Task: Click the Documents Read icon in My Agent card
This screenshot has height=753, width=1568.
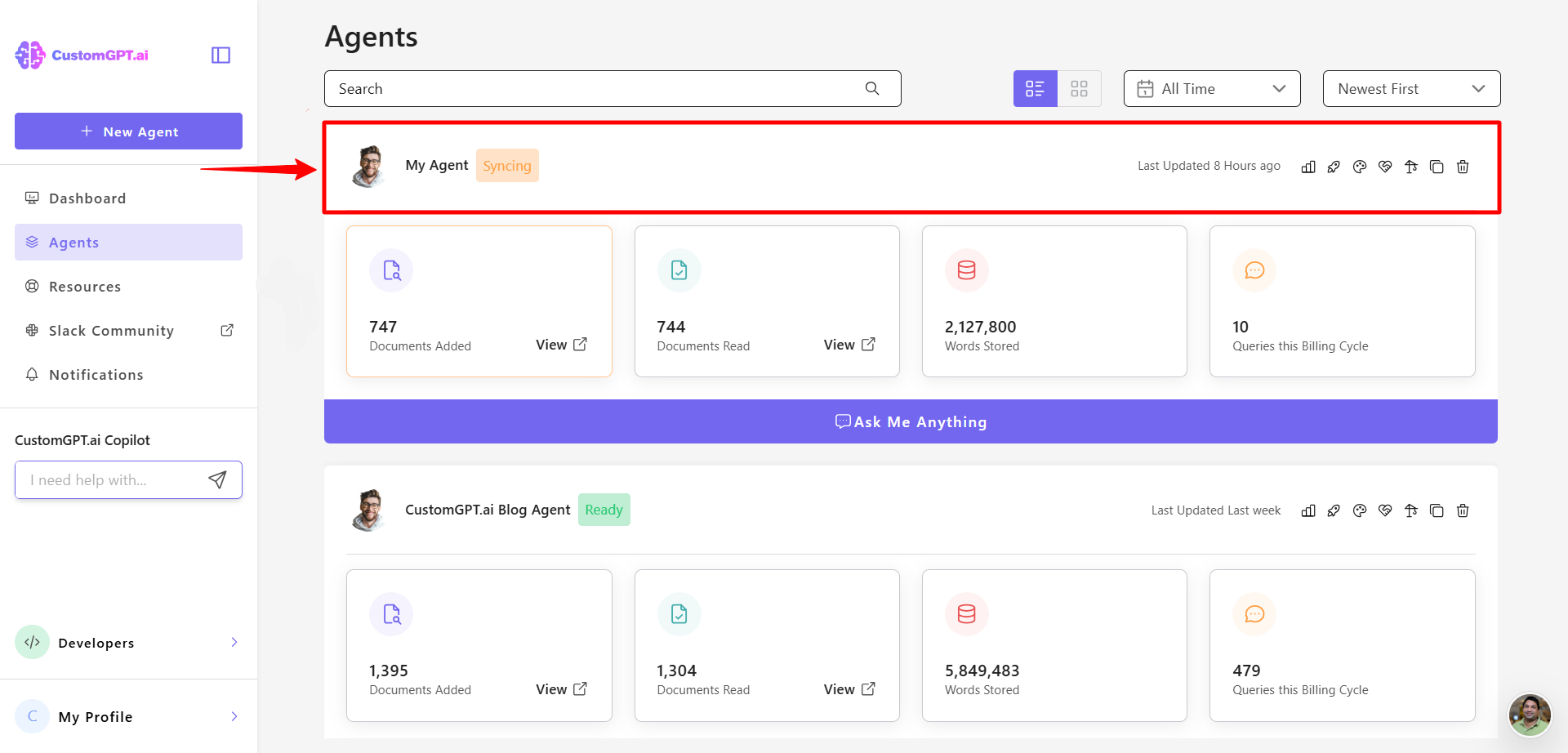Action: point(679,270)
